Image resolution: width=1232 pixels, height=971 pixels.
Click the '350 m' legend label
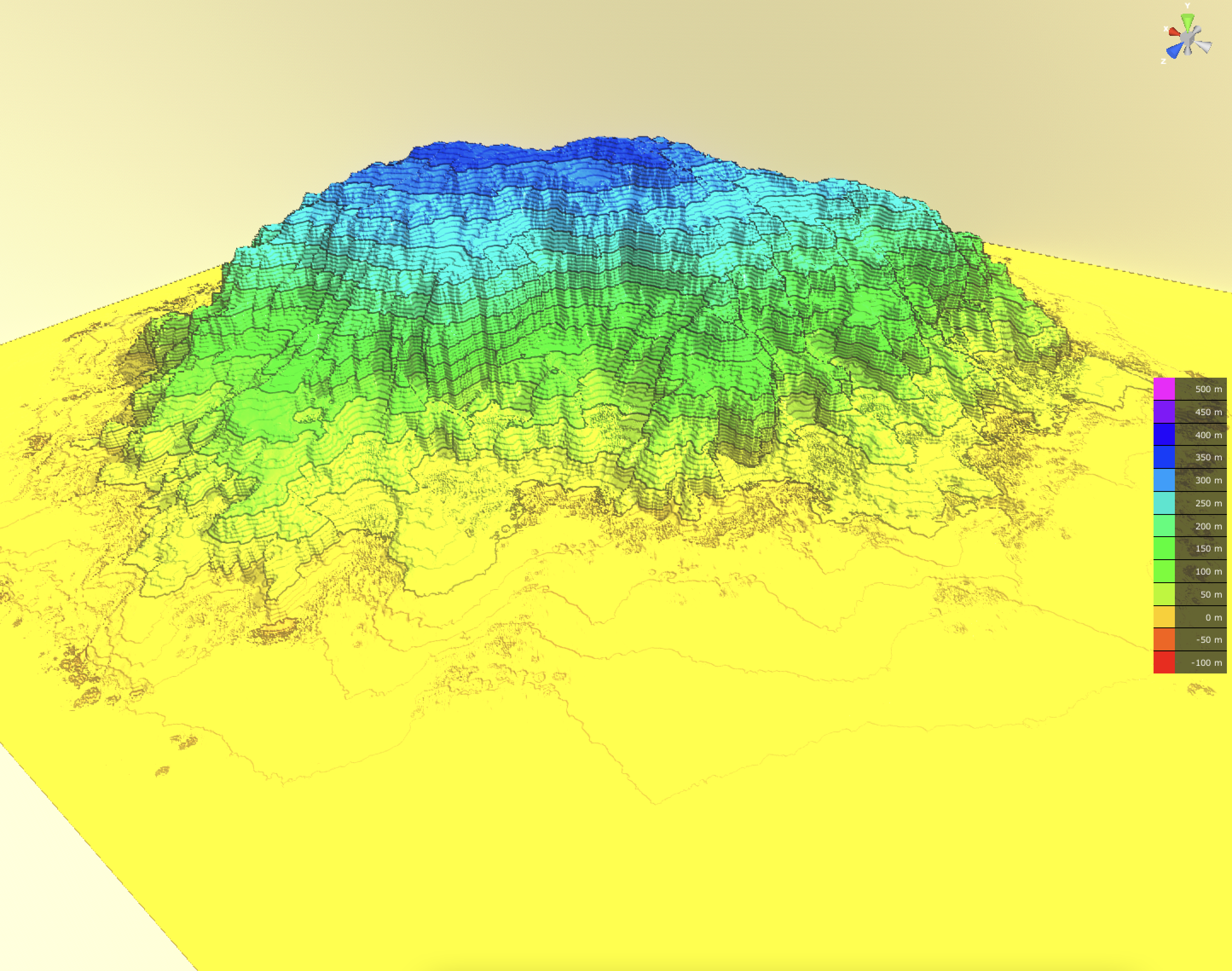[1208, 457]
